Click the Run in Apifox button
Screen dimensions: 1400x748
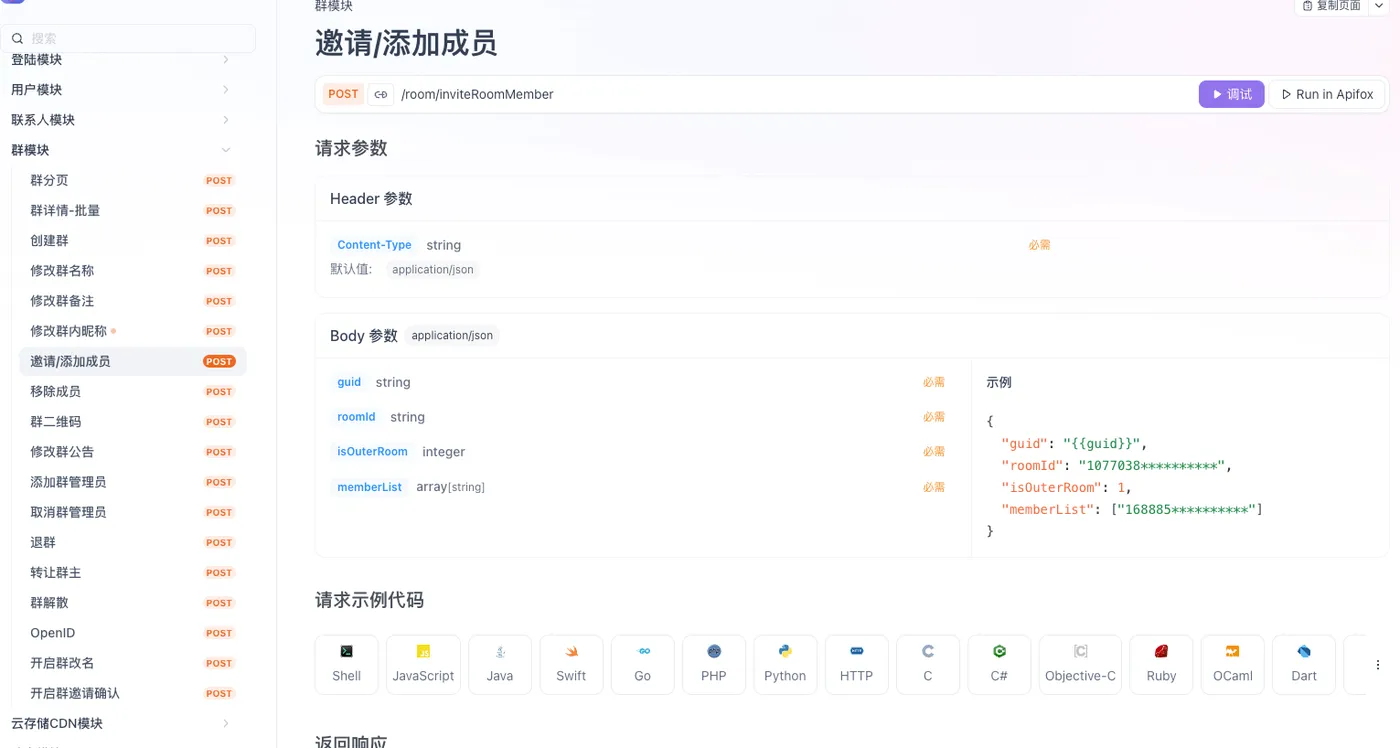tap(1329, 94)
